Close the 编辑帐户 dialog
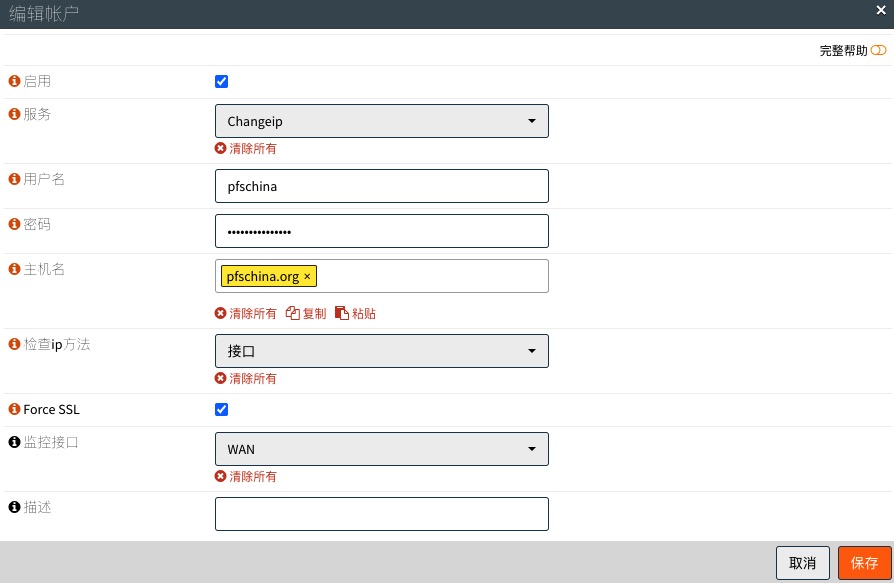Viewport: 894px width, 583px height. 881,10
